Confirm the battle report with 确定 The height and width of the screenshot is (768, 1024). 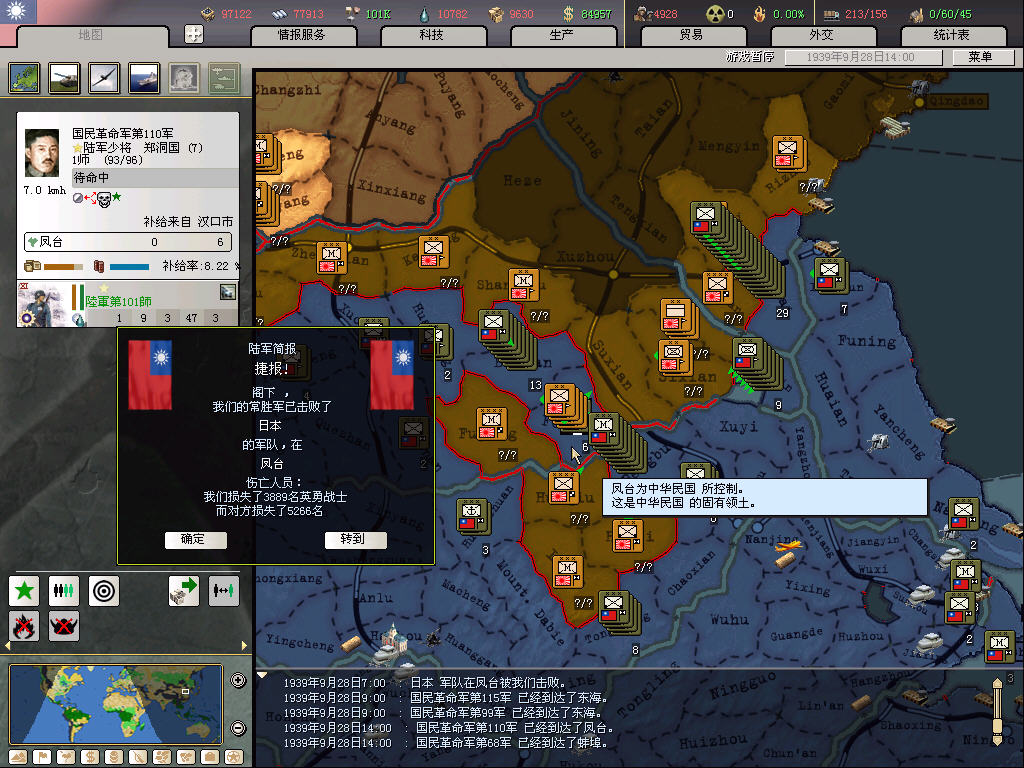195,539
